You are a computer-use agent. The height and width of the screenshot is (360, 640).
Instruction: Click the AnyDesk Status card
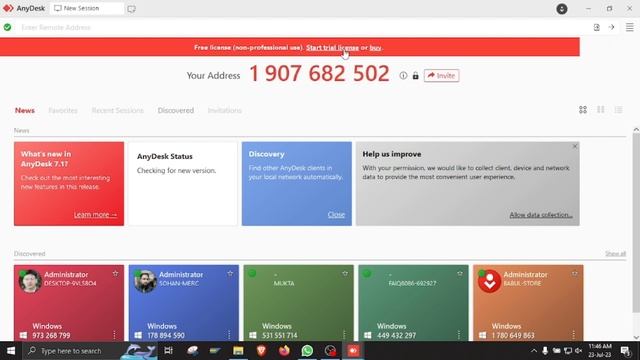click(x=183, y=184)
